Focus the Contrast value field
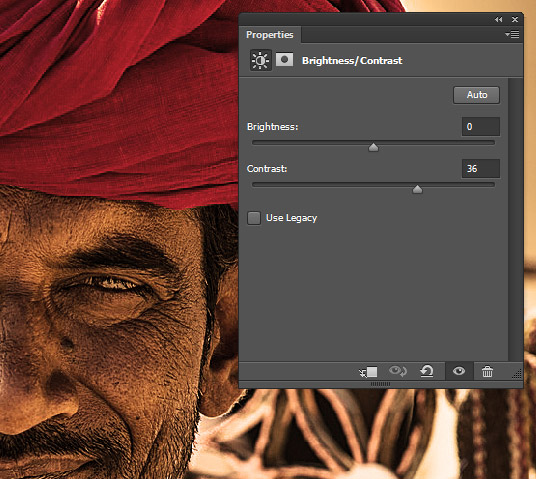The height and width of the screenshot is (479, 536). 481,169
